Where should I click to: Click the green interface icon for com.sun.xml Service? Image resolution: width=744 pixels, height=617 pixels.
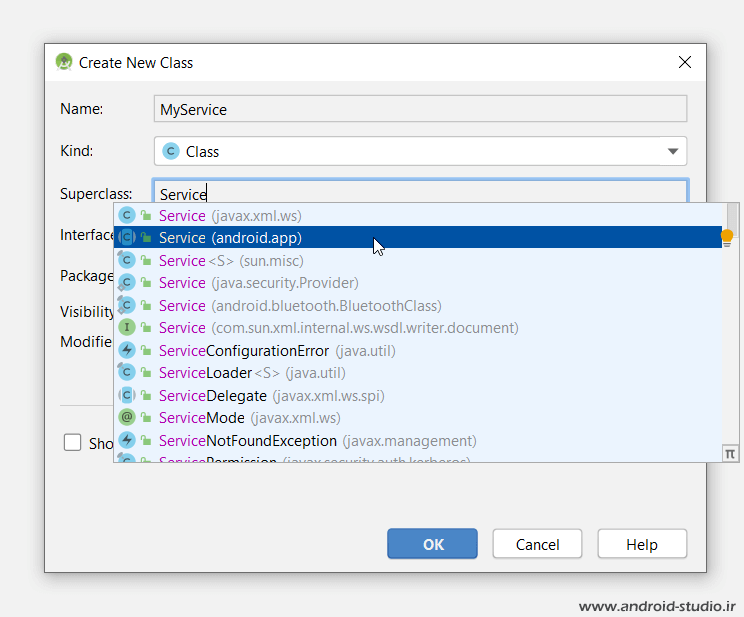(x=127, y=328)
